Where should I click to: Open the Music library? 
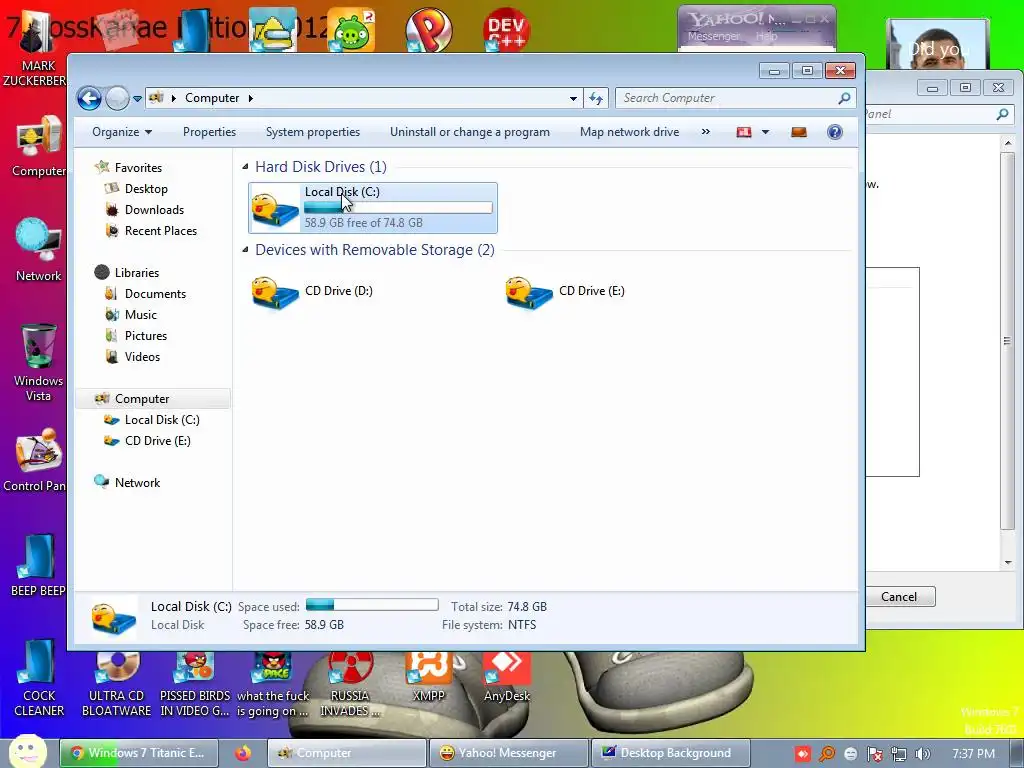(141, 315)
